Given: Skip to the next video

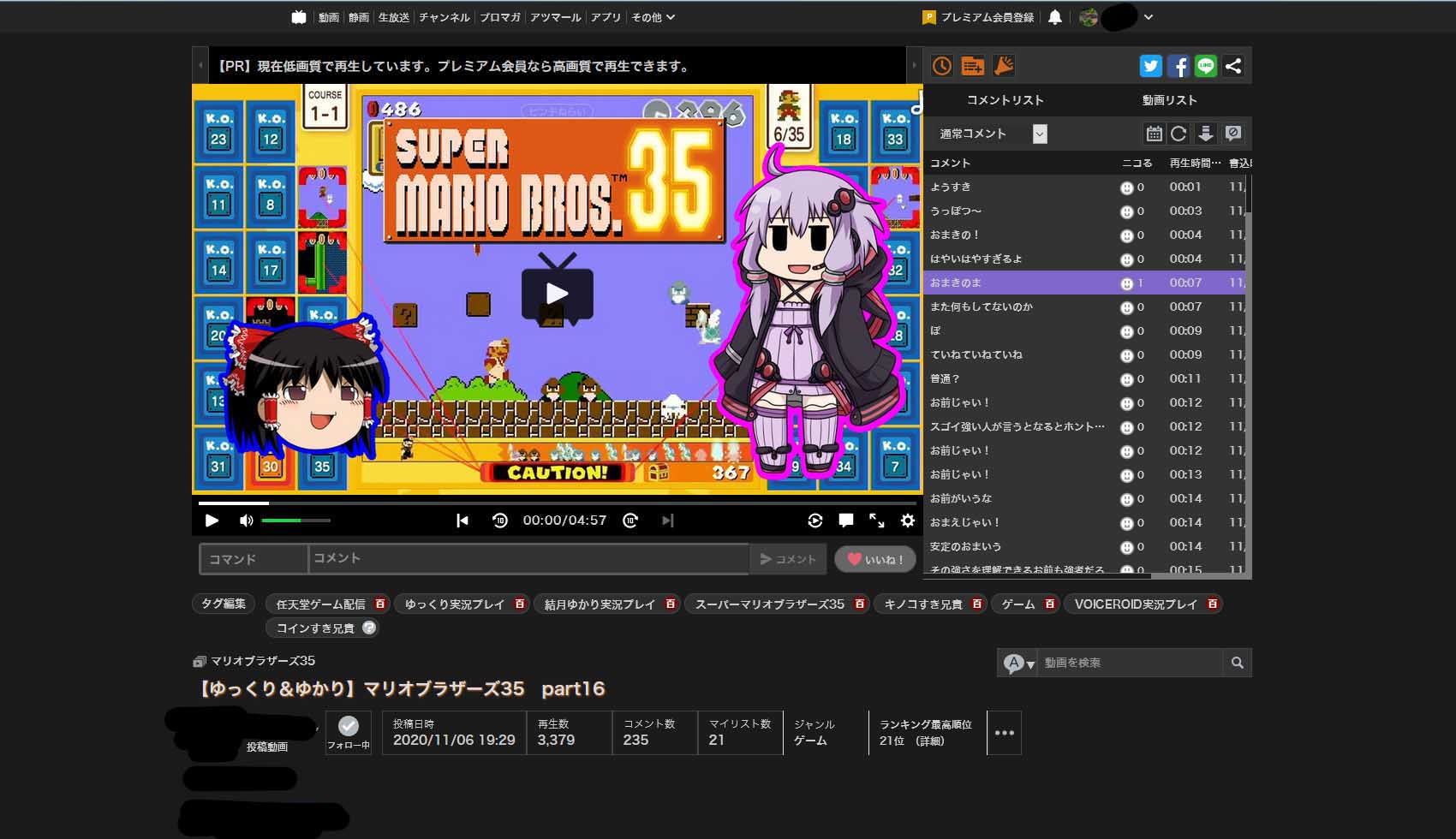Looking at the screenshot, I should [668, 521].
